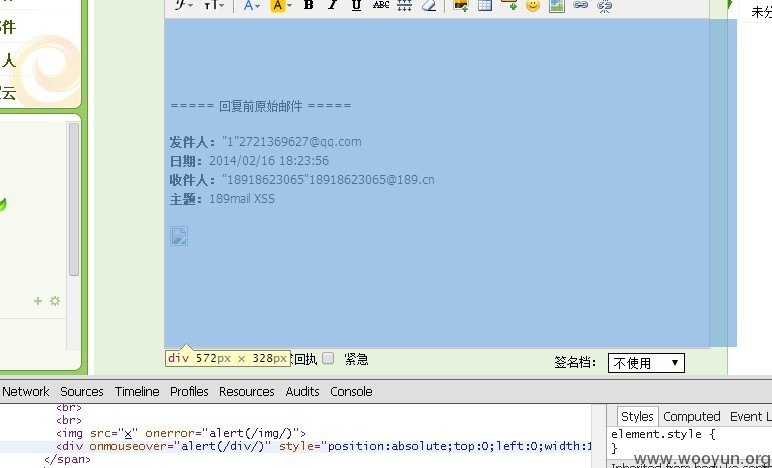The image size is (772, 468).
Task: Go to the Resources tab
Action: [x=247, y=392]
